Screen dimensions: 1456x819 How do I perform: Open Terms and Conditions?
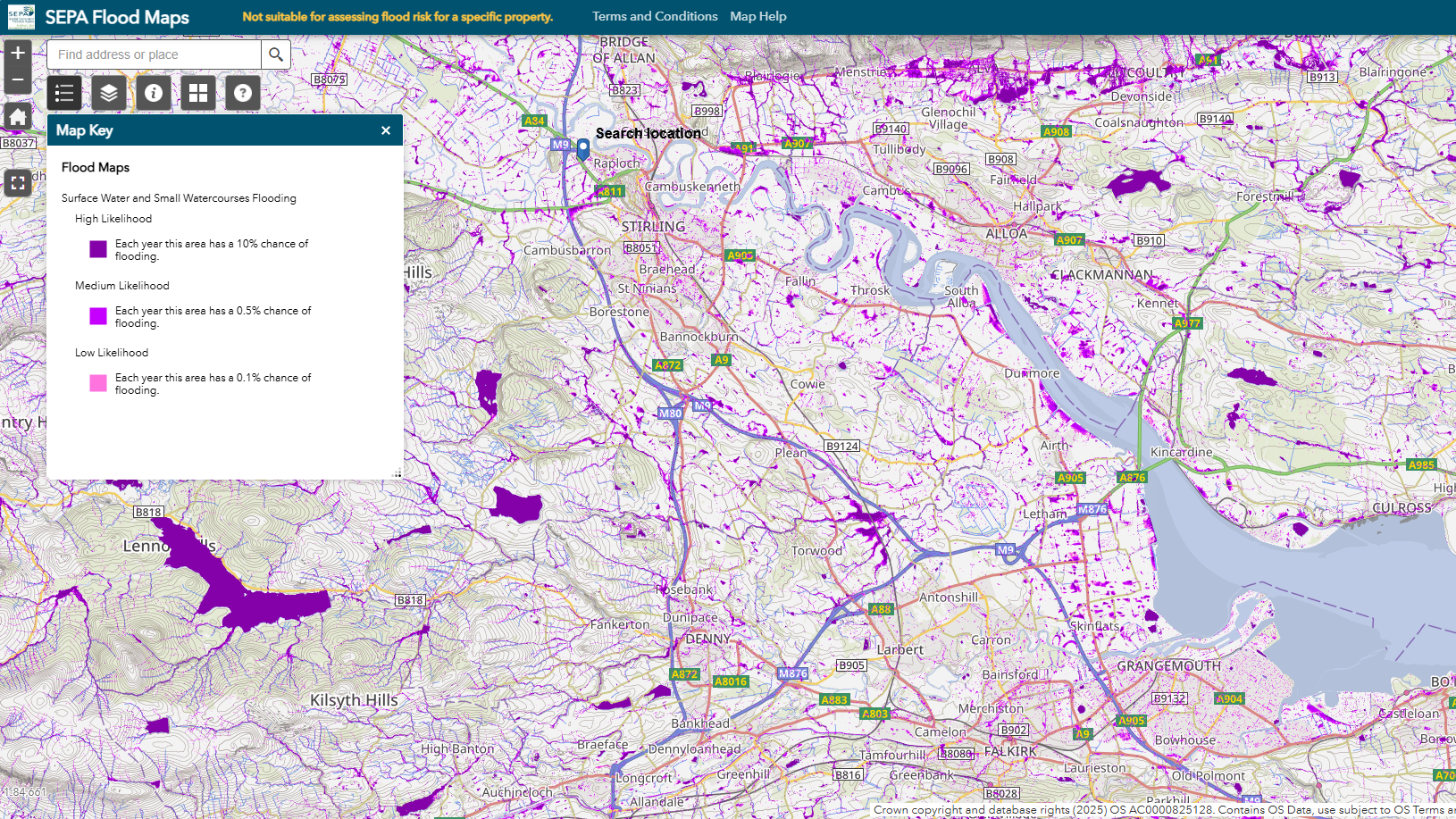655,15
